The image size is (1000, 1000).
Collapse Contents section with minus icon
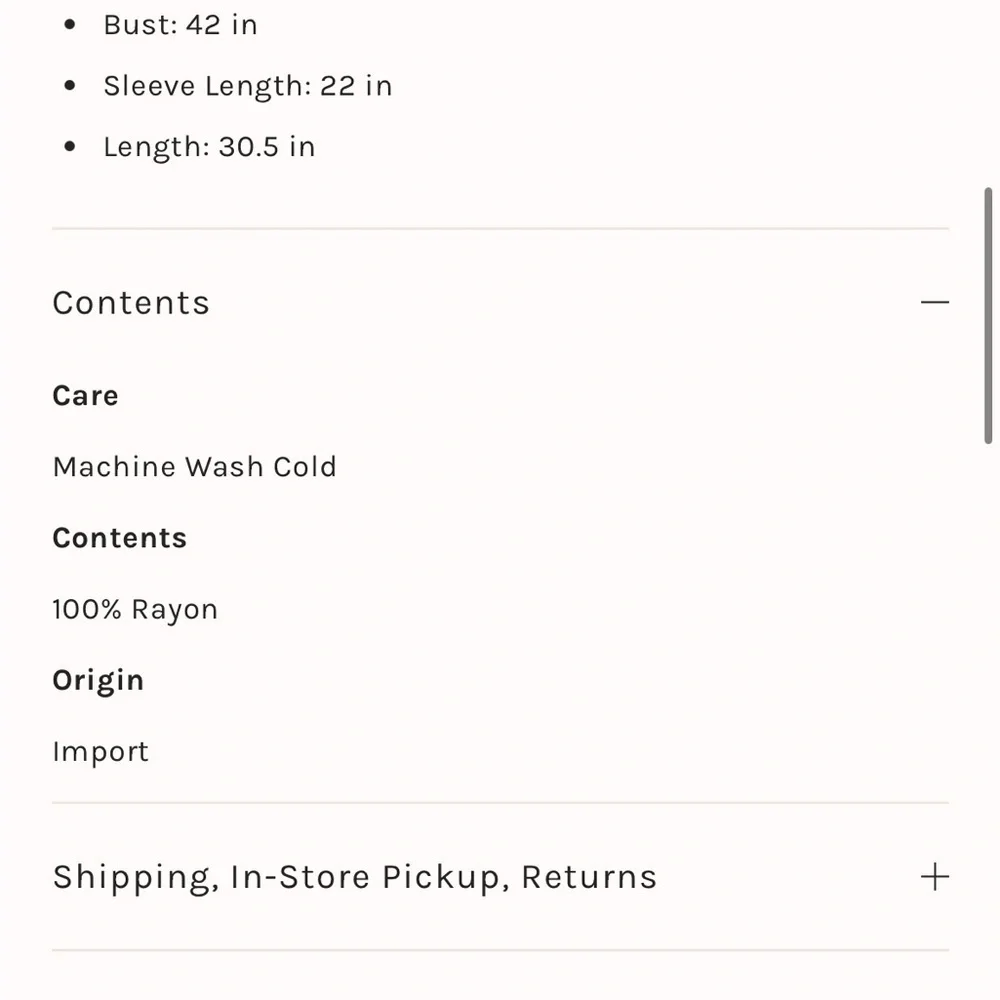[934, 302]
